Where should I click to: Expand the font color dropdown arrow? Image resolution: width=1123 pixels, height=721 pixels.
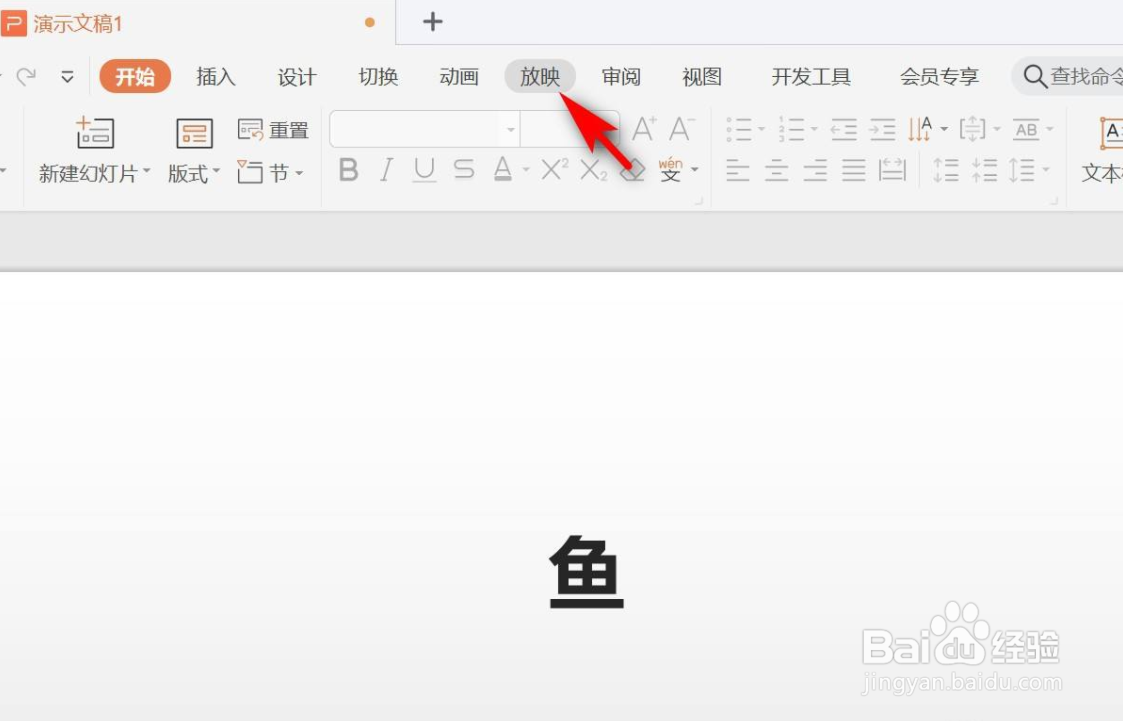click(526, 170)
